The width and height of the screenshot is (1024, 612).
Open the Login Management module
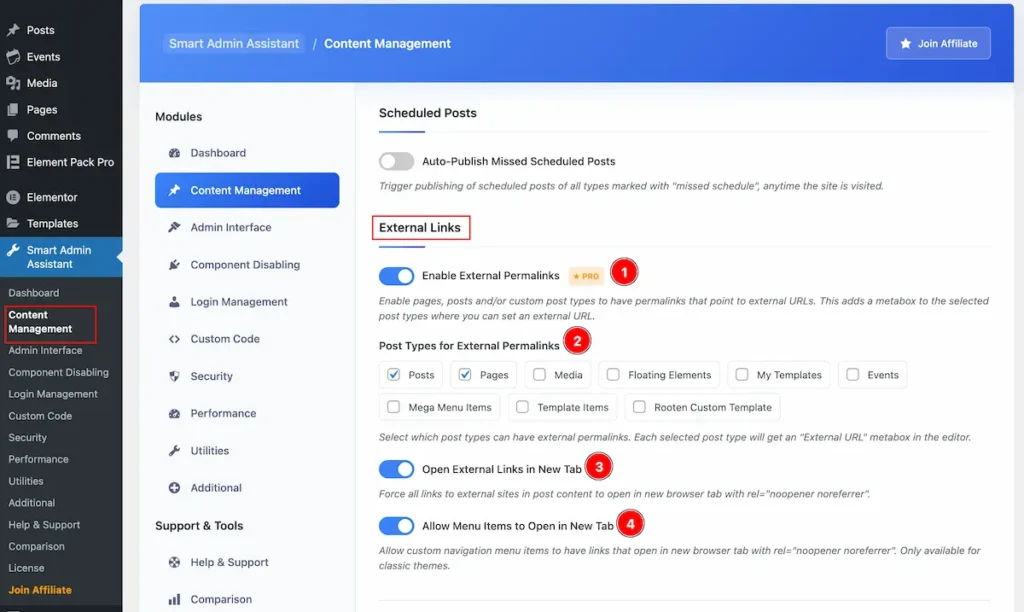247,302
